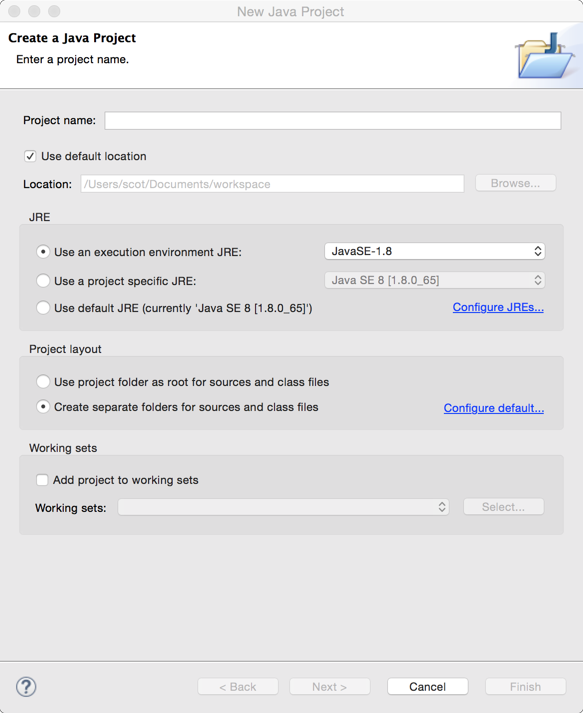This screenshot has height=713, width=583.
Task: Click the Browse button for location
Action: point(515,183)
